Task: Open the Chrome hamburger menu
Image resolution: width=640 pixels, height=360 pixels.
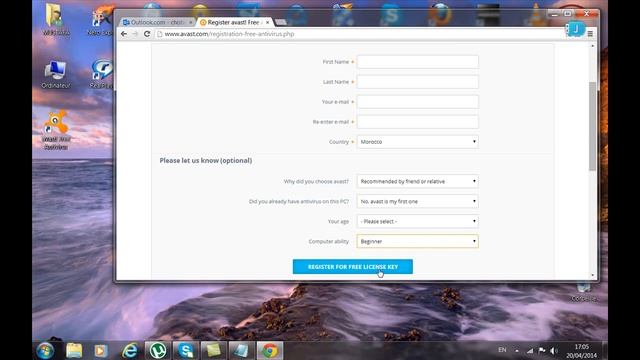Action: [x=590, y=34]
